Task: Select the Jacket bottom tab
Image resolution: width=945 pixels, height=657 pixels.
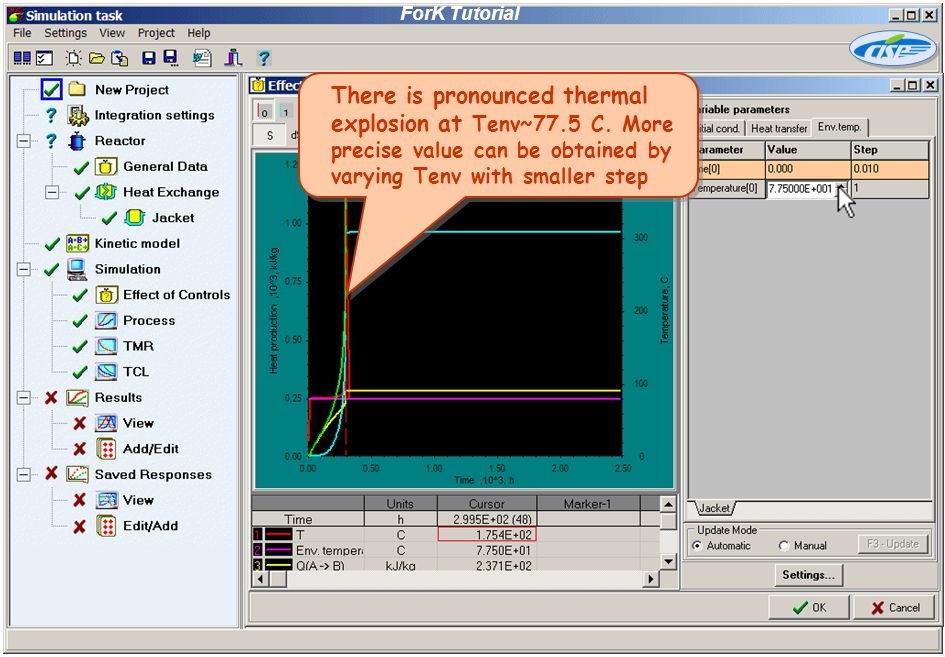Action: [714, 509]
